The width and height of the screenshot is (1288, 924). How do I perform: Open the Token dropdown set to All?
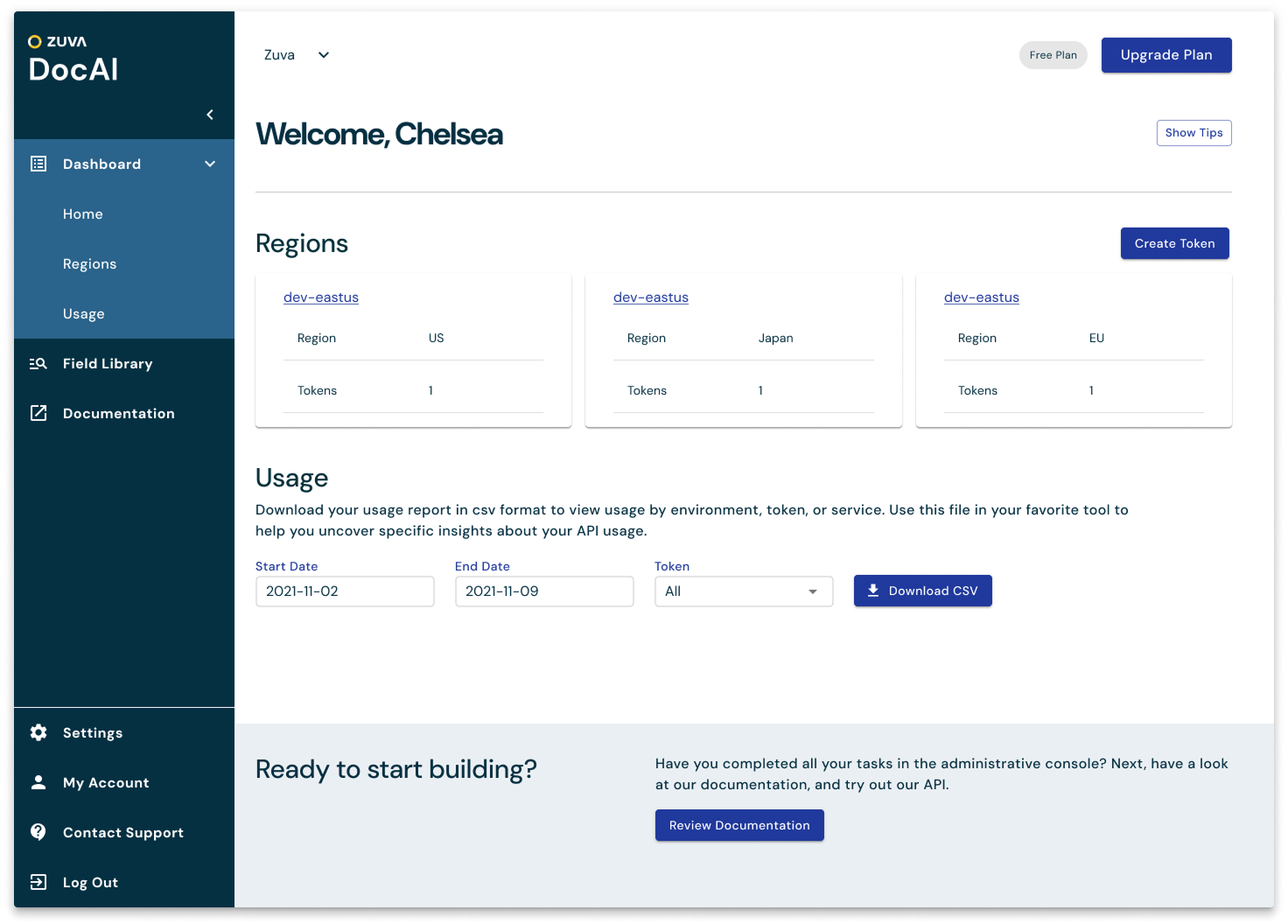point(743,591)
